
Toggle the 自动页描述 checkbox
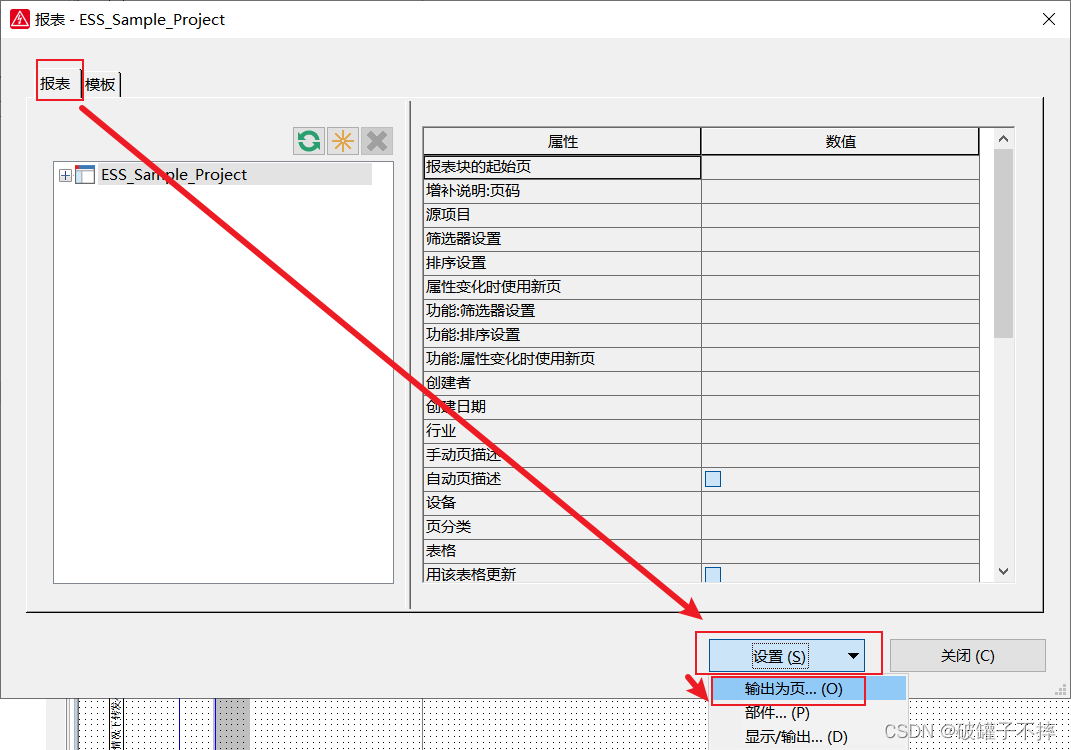pos(713,479)
